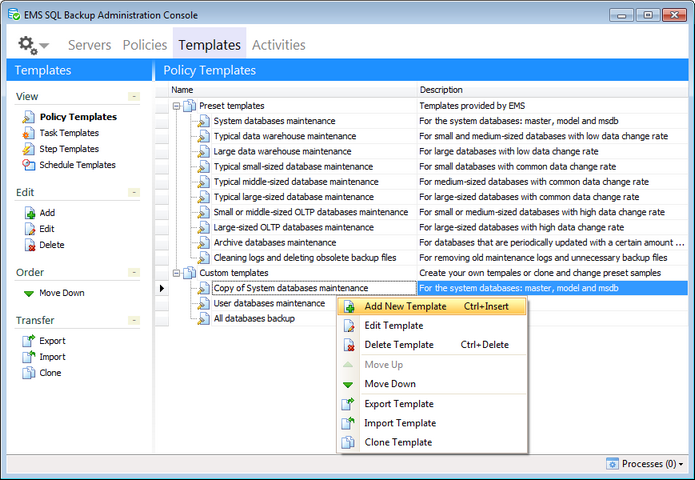This screenshot has height=480, width=695.
Task: Click icon beside System databases maintenance
Action: point(204,121)
